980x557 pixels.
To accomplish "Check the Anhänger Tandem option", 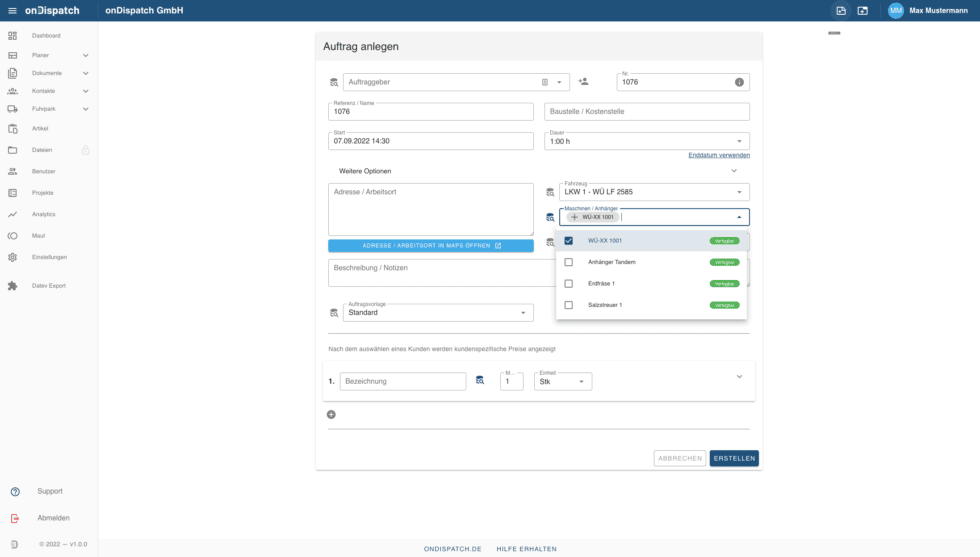I will pos(569,262).
